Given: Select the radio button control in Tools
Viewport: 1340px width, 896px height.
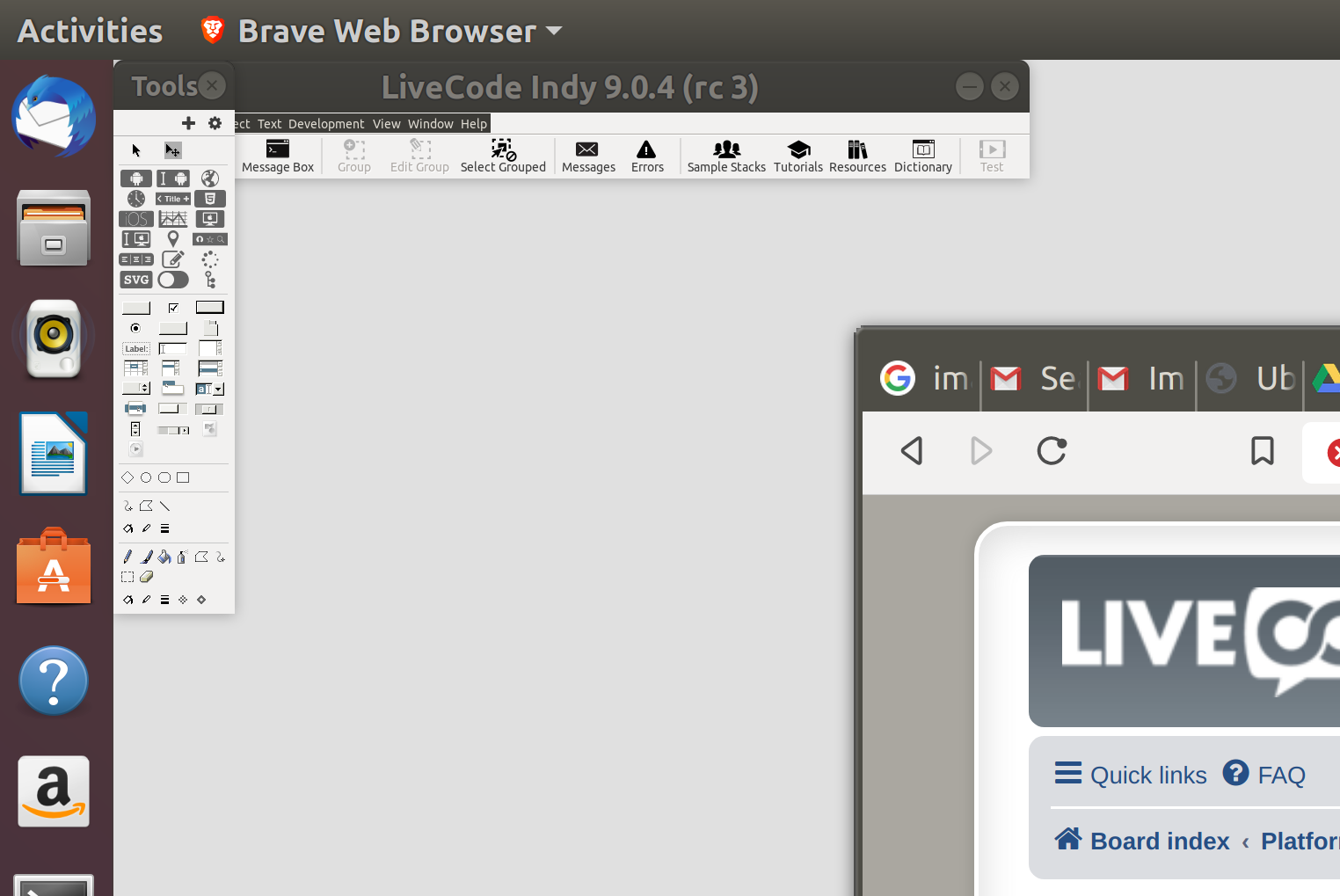Looking at the screenshot, I should [135, 328].
